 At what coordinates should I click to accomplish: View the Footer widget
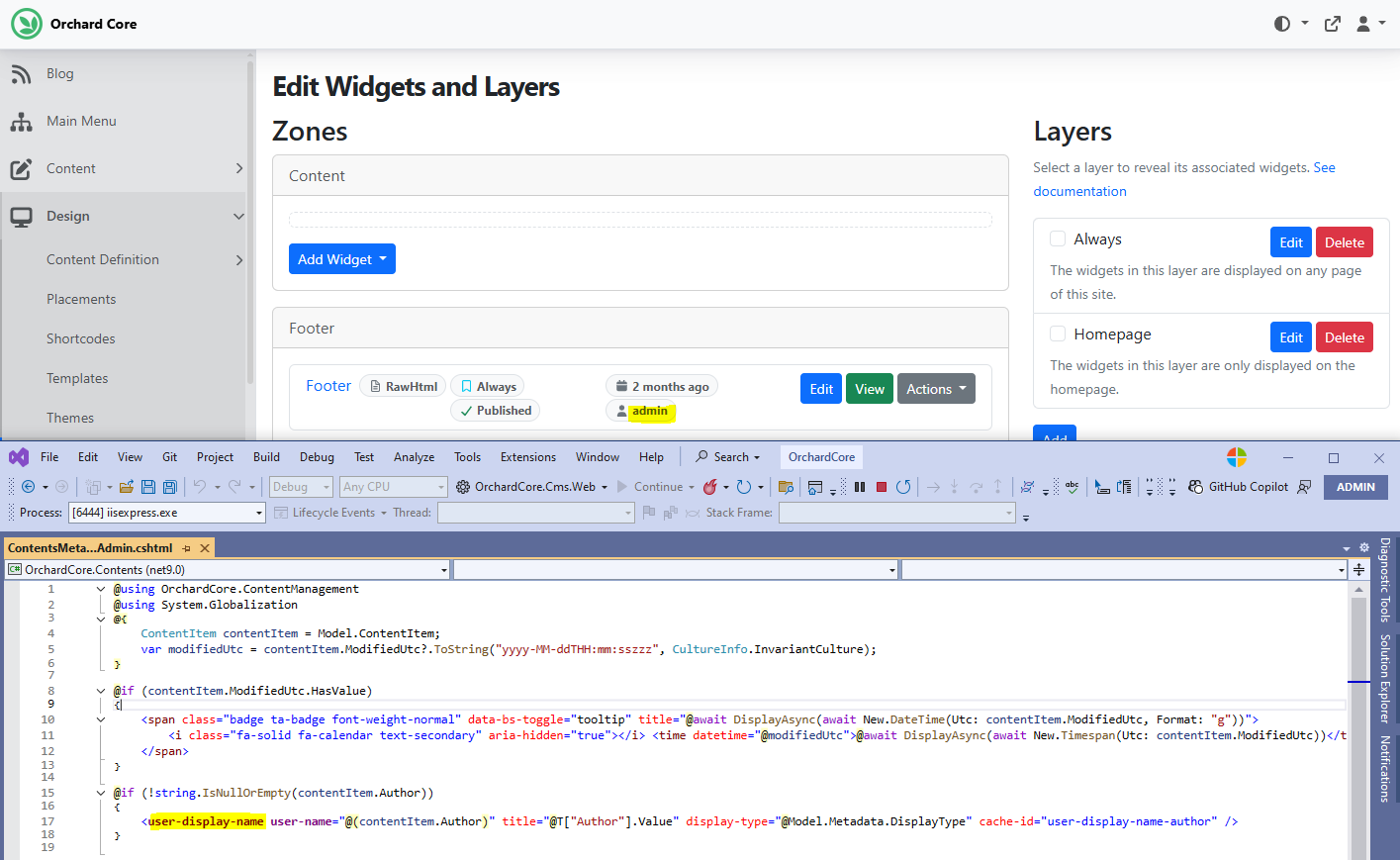coord(870,389)
